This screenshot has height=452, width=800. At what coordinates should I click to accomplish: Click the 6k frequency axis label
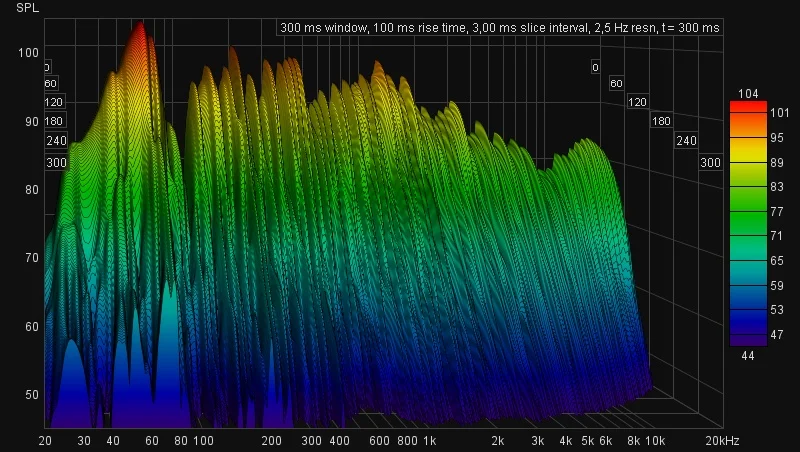(x=606, y=440)
